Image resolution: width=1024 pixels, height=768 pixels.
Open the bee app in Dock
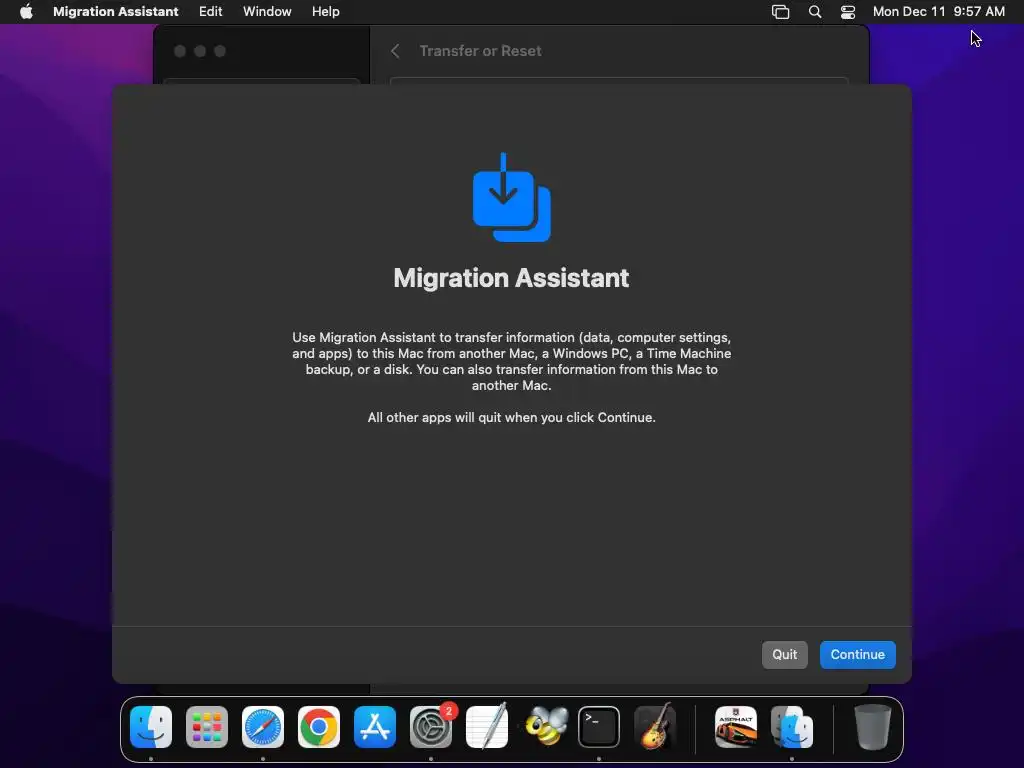[x=546, y=726]
